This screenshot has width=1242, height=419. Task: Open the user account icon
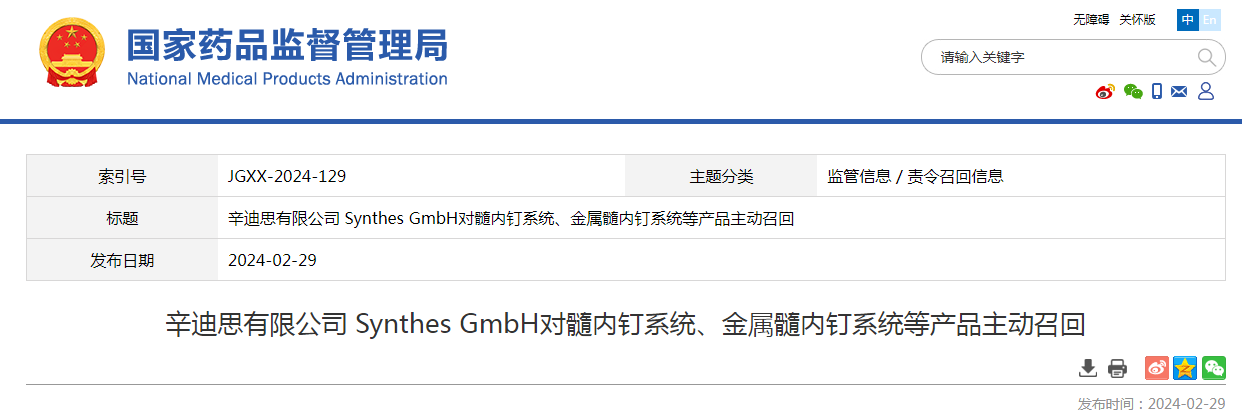(x=1205, y=92)
